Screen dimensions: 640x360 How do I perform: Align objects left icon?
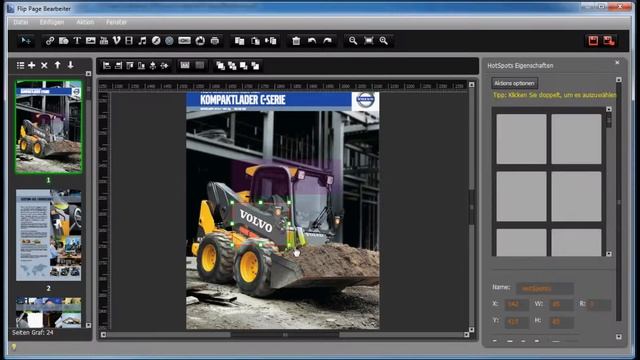click(107, 65)
